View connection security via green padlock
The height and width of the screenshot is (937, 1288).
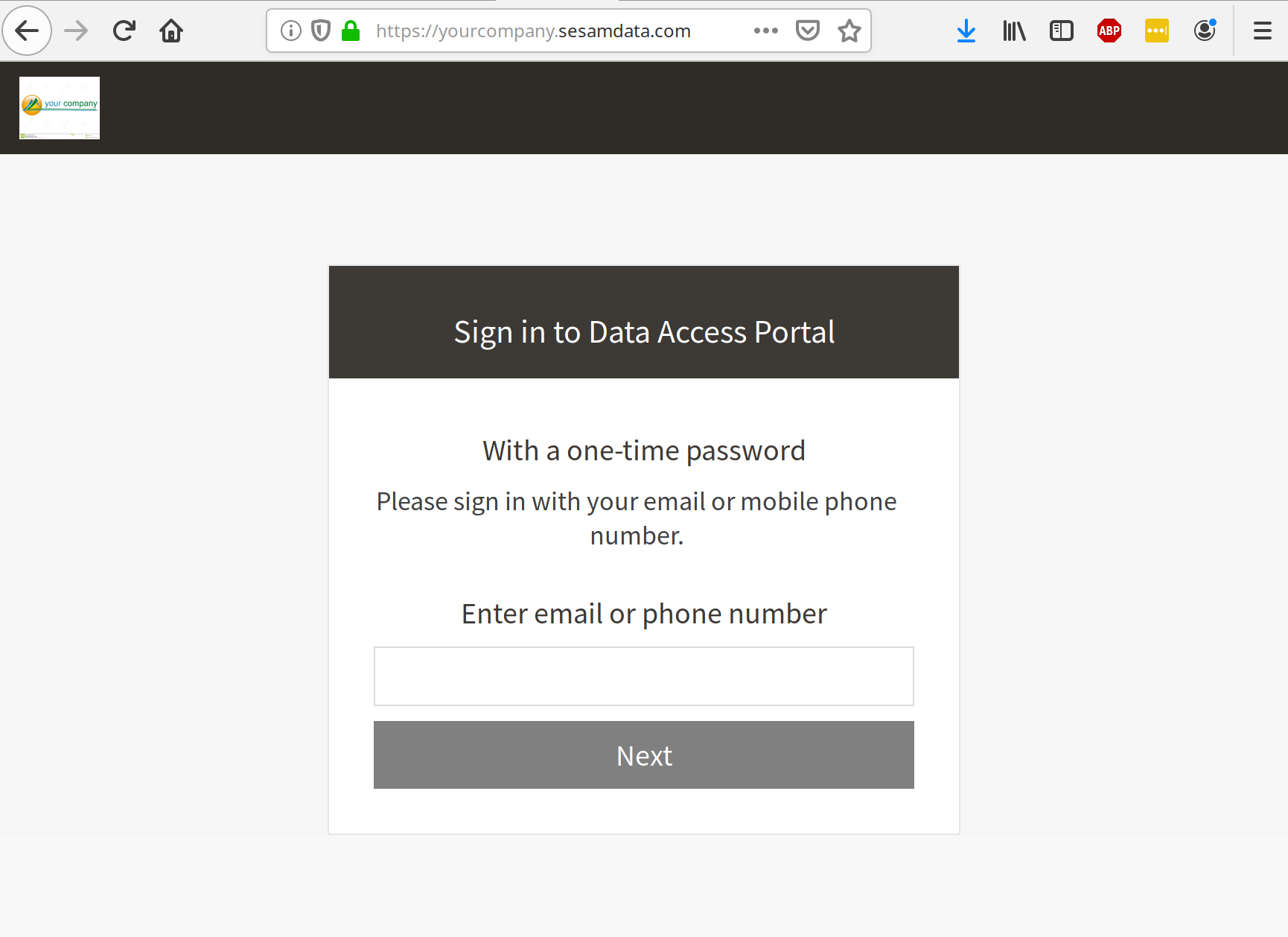351,31
